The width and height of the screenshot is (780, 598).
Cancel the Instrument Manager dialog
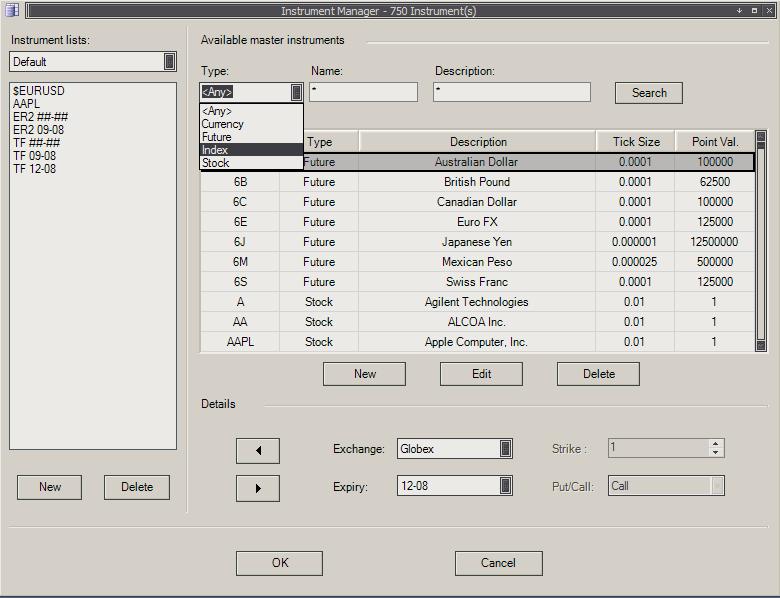[498, 563]
